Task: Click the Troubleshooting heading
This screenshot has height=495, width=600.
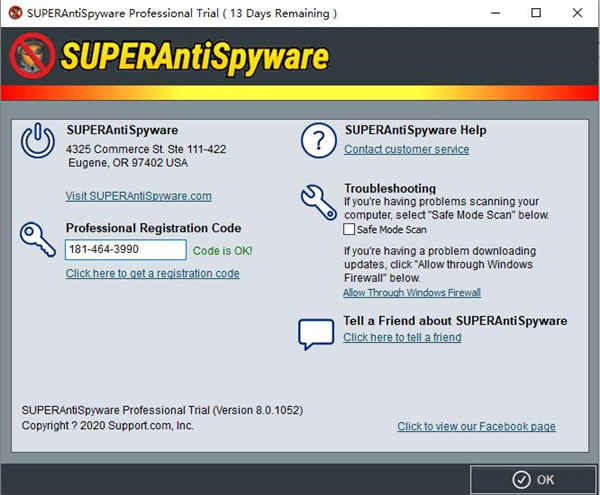Action: 390,188
